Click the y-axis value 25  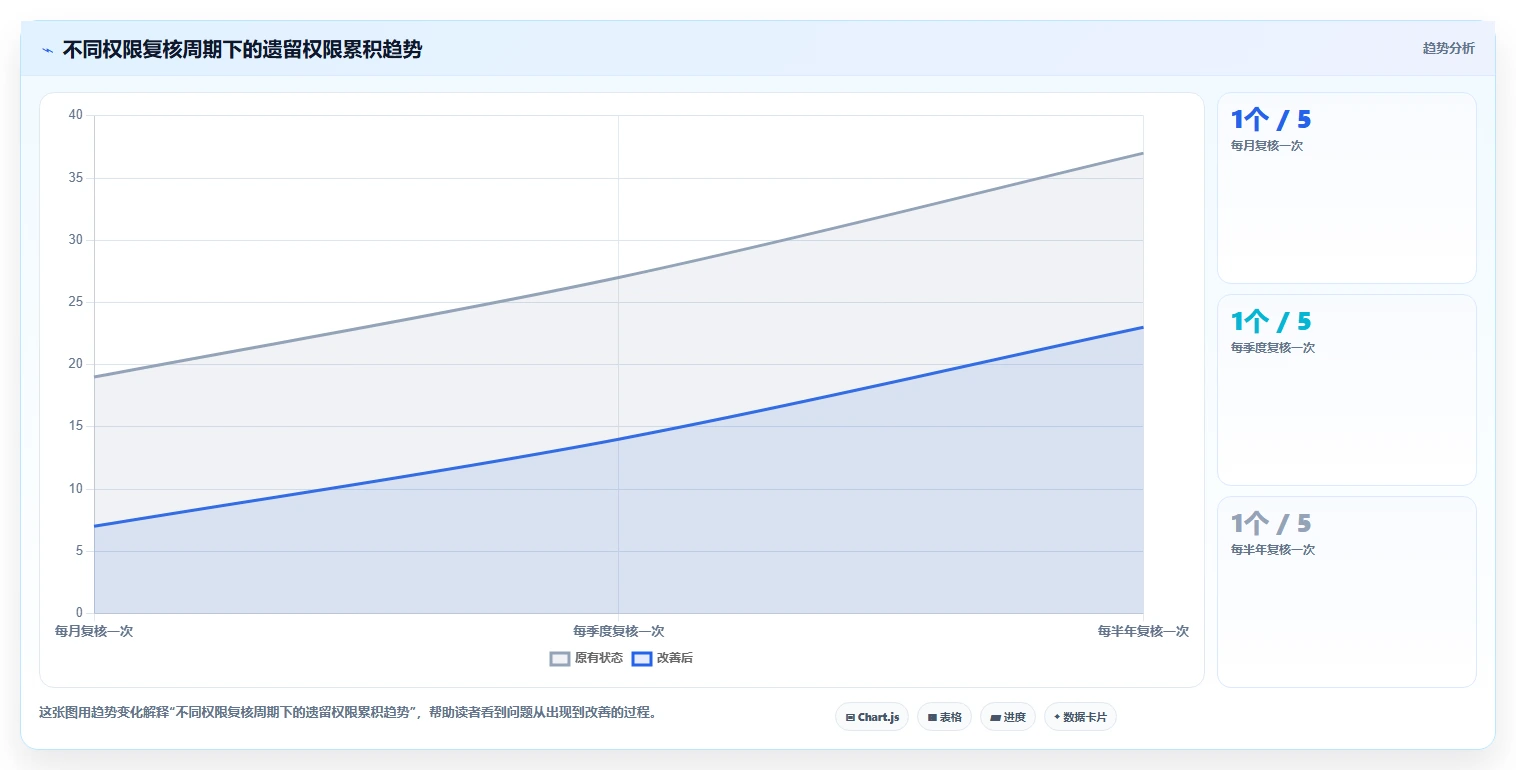coord(76,302)
